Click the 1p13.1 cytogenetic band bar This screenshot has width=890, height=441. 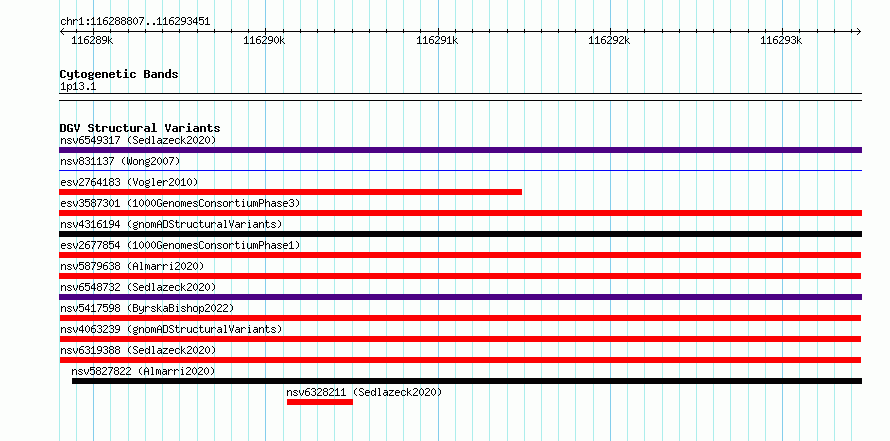(x=460, y=97)
